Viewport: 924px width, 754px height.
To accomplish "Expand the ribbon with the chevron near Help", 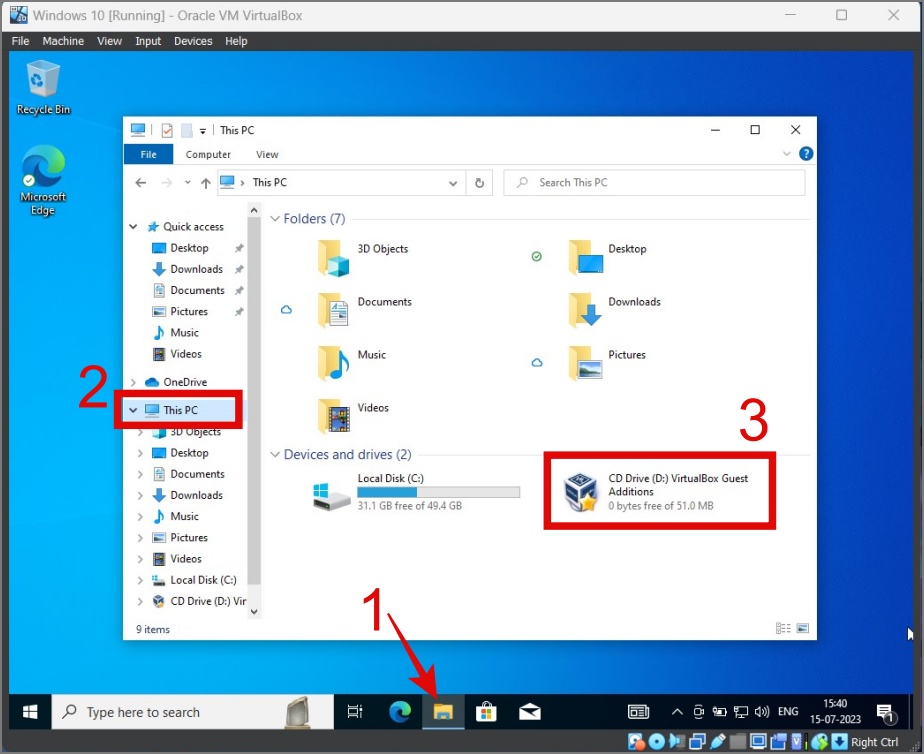I will [x=788, y=154].
